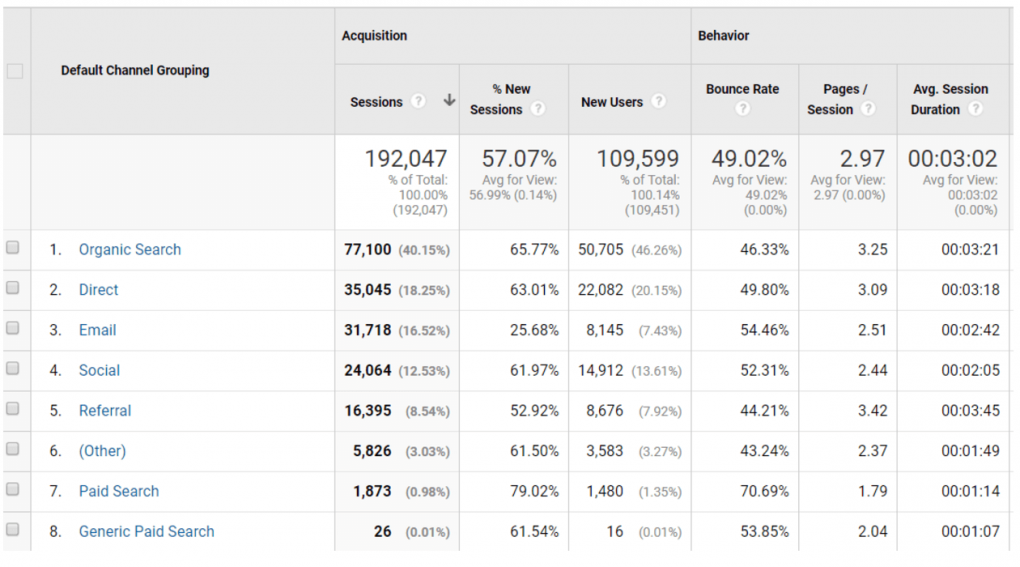Open the Referral channel link
This screenshot has height=567, width=1020.
105,411
